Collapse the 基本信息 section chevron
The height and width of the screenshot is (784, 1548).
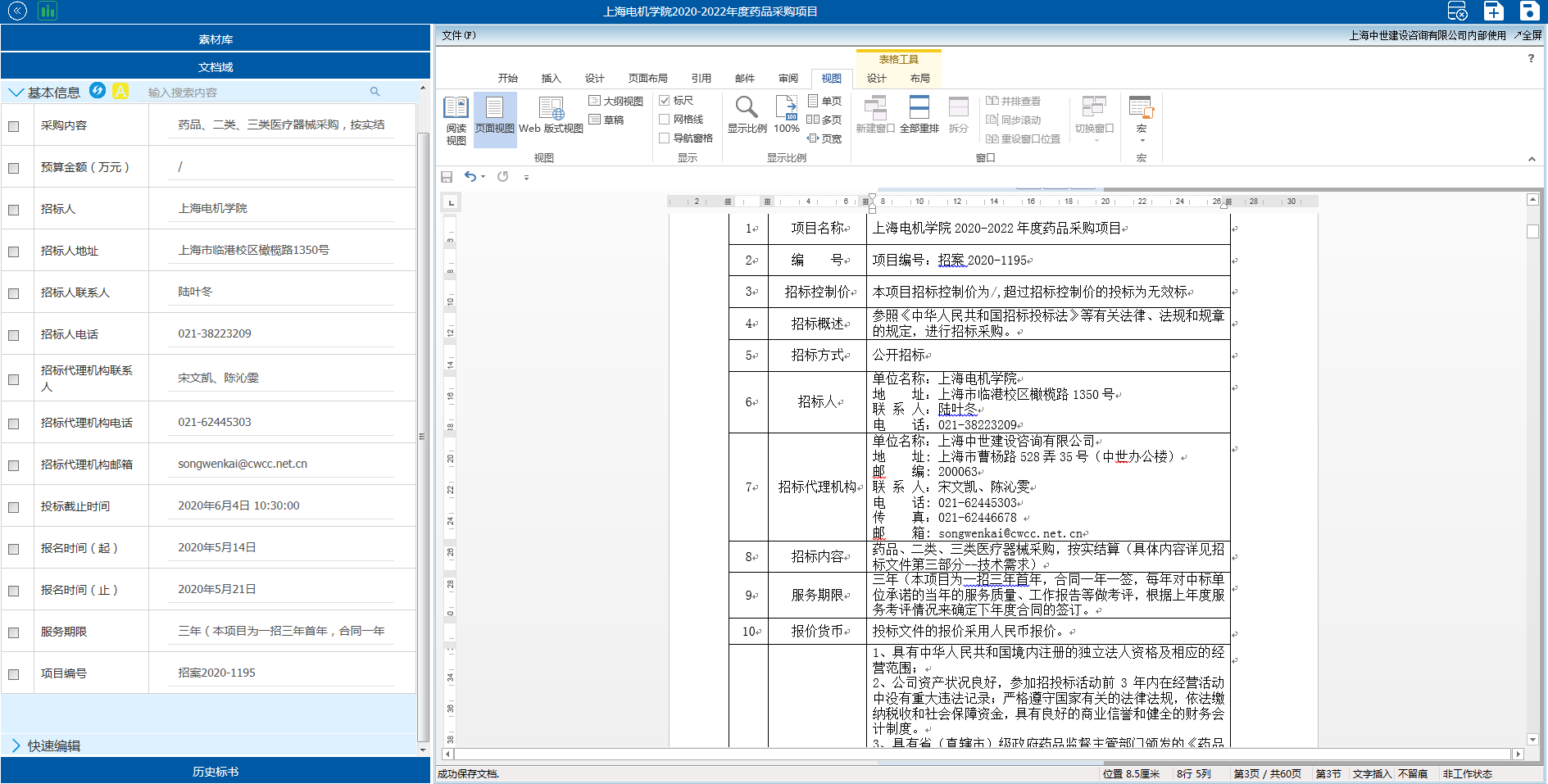16,93
